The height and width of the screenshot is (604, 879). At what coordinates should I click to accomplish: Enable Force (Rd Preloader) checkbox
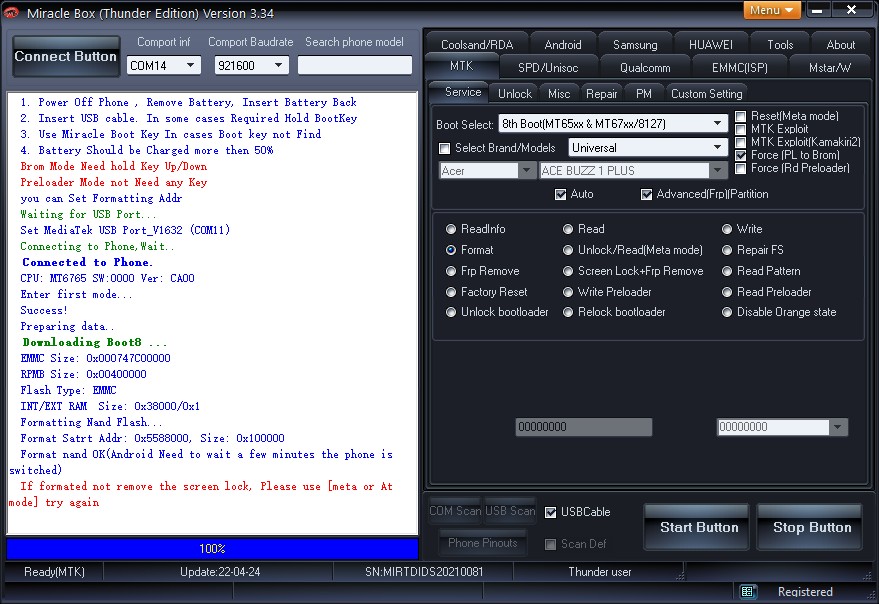(741, 168)
